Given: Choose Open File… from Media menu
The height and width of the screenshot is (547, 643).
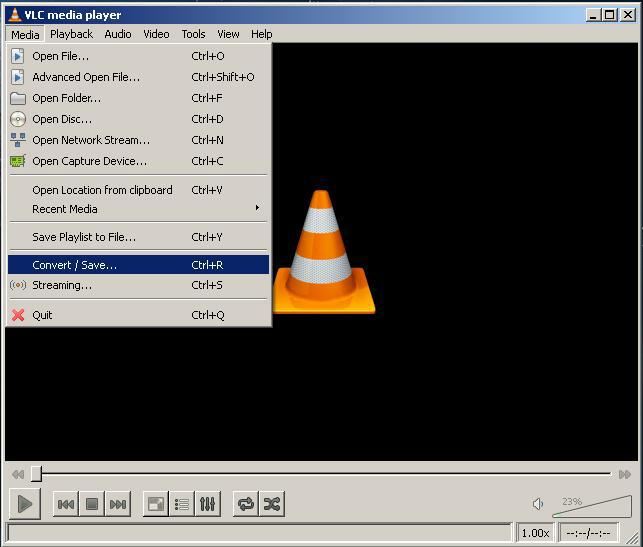Looking at the screenshot, I should pyautogui.click(x=139, y=56).
